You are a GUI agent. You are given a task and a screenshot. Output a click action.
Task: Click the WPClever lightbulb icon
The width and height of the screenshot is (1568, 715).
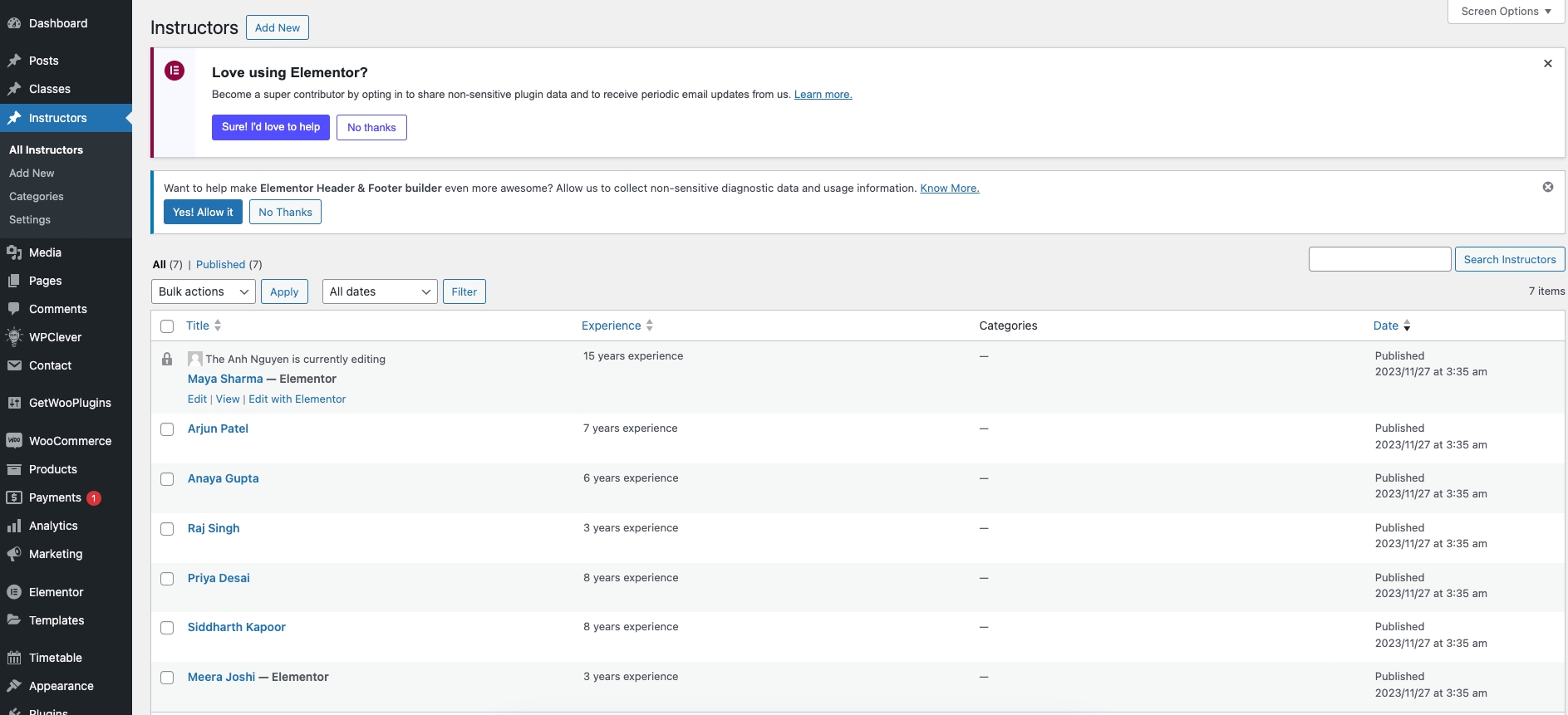point(14,337)
